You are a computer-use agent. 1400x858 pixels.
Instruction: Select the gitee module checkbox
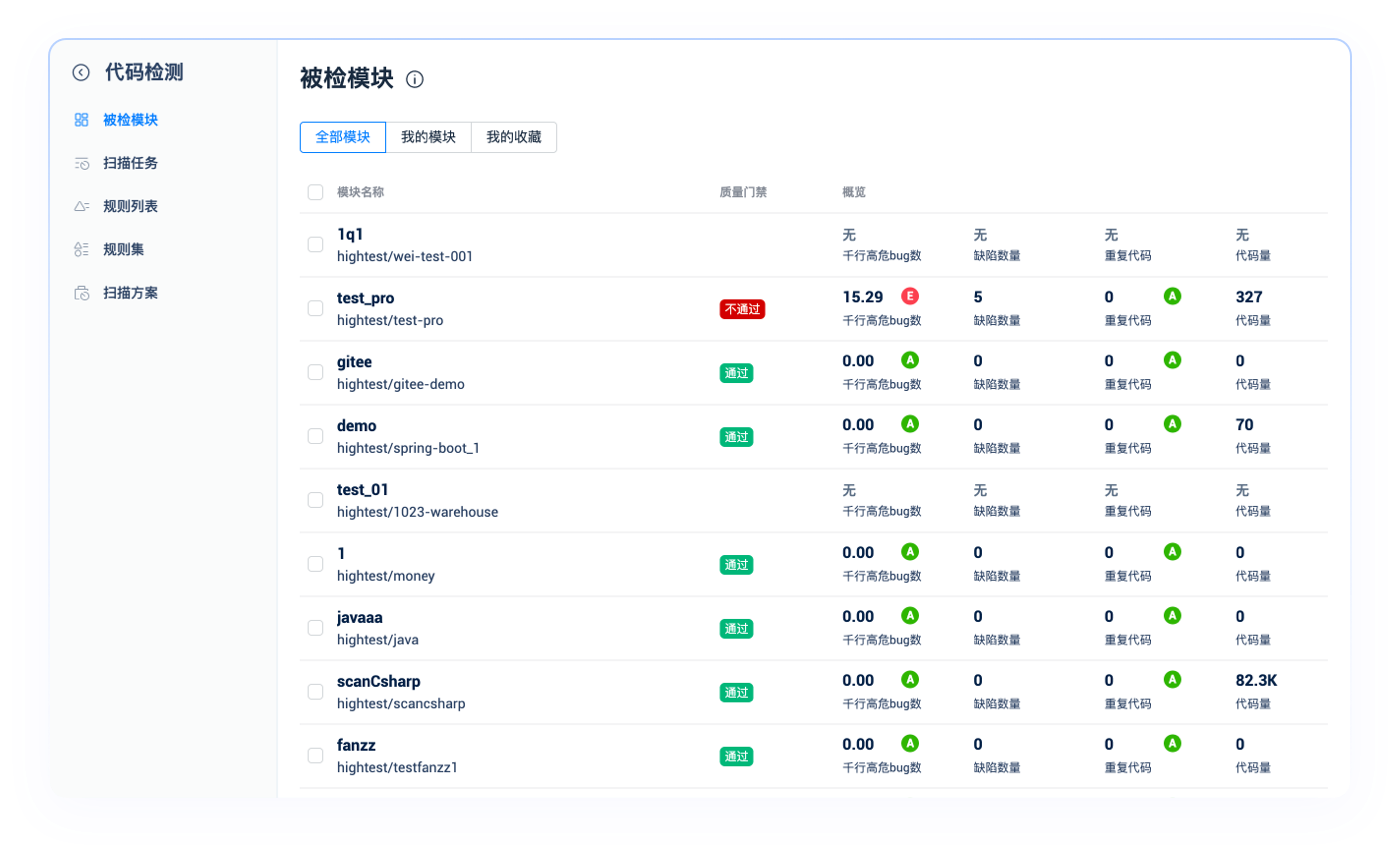coord(315,372)
